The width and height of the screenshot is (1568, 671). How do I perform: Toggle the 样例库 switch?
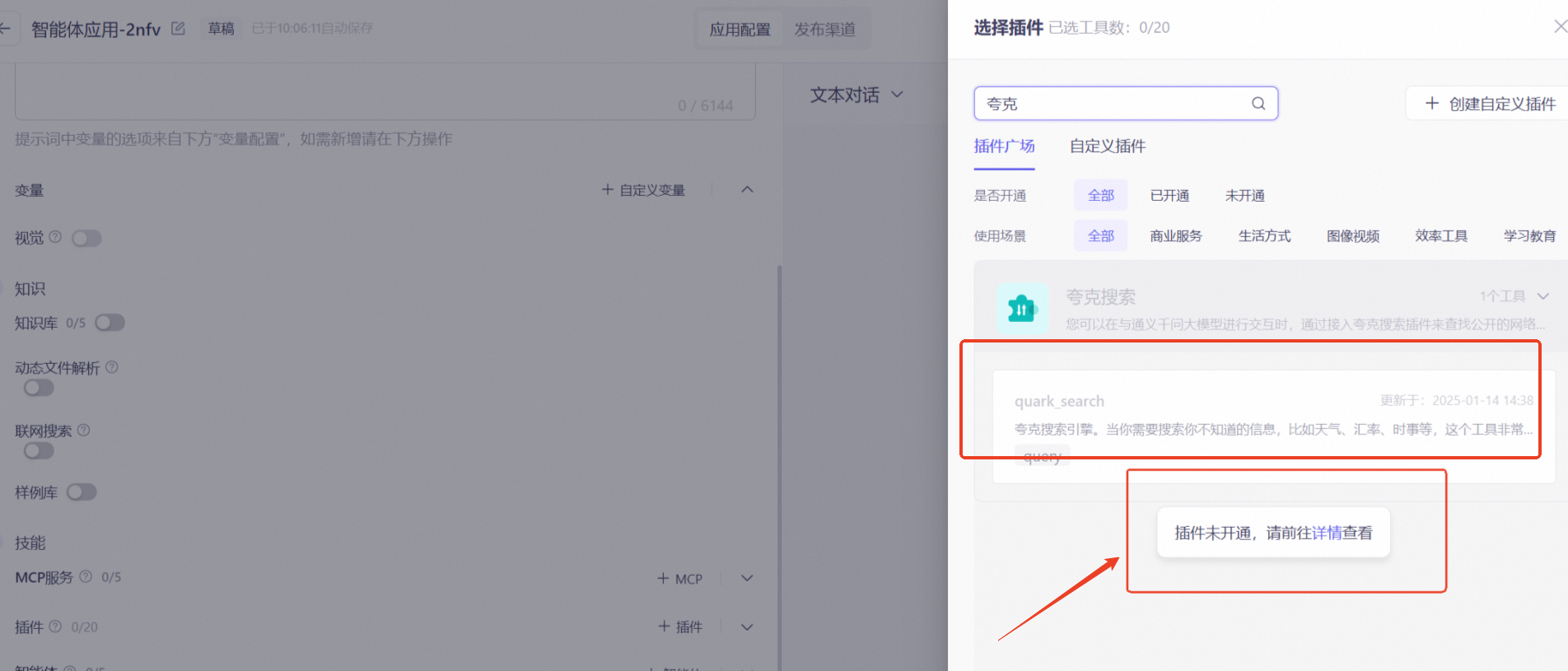click(82, 492)
